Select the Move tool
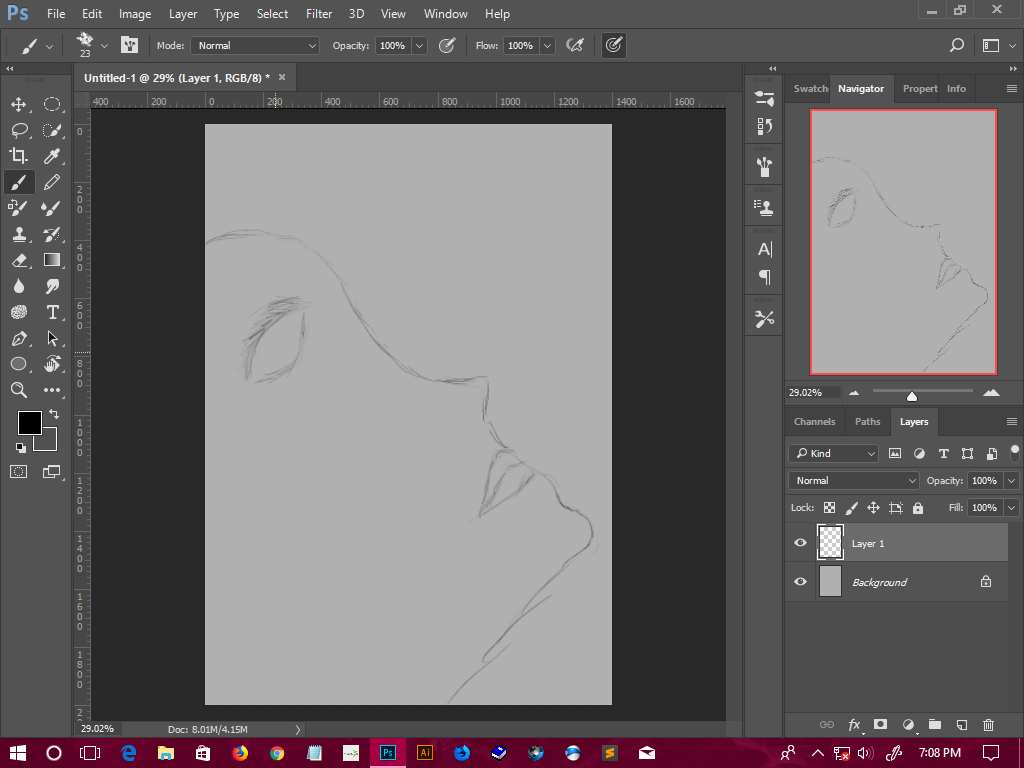 coord(18,104)
